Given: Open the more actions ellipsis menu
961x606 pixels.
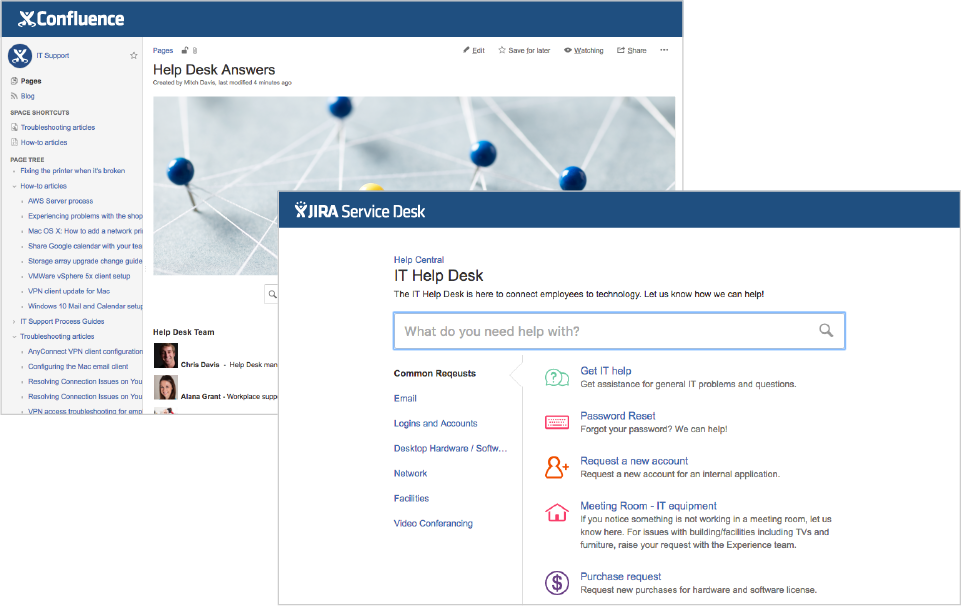Looking at the screenshot, I should [x=664, y=50].
